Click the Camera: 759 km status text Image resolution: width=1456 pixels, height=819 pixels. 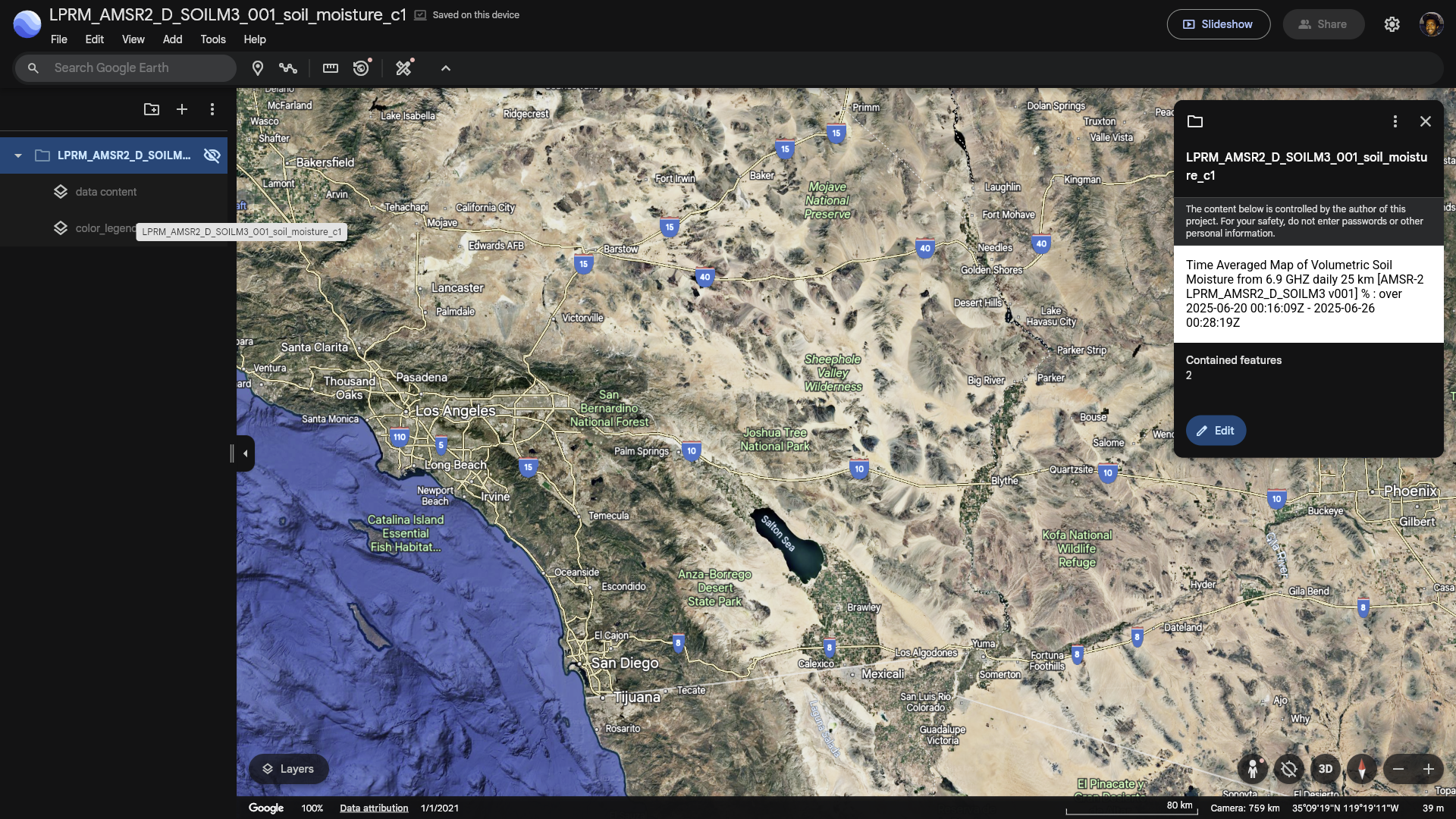1245,808
